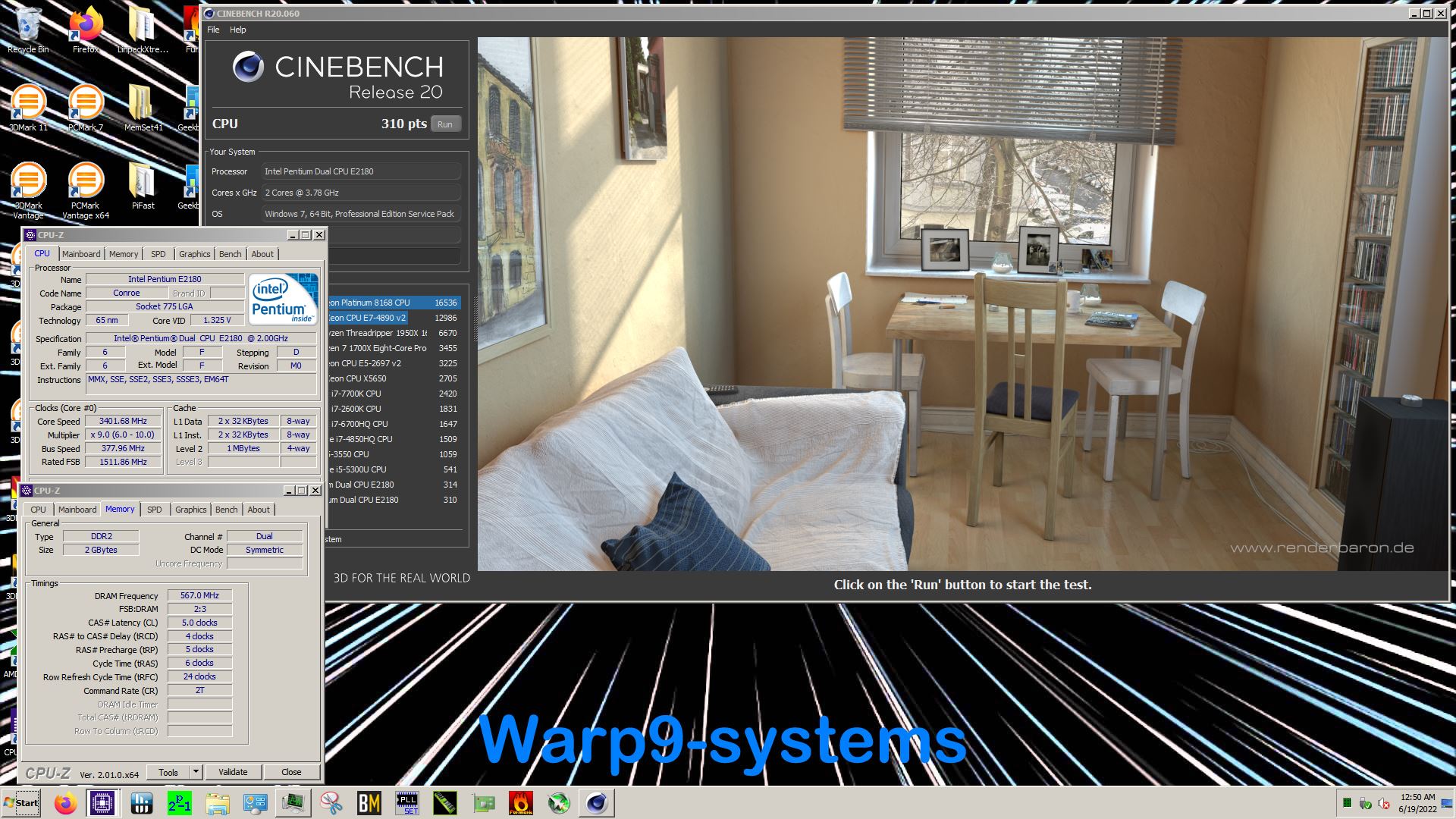Open the Snipping Tool taskbar icon

tap(331, 803)
